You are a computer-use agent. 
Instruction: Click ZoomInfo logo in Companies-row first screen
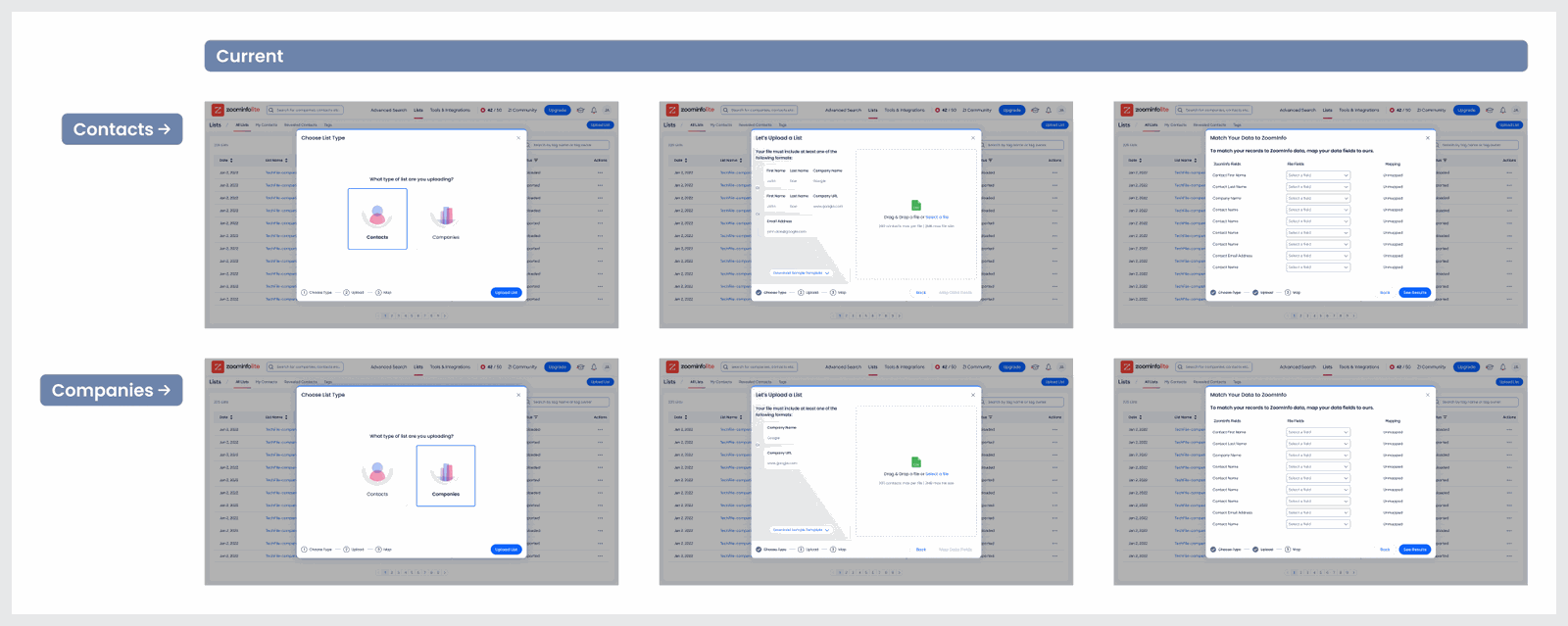click(236, 366)
